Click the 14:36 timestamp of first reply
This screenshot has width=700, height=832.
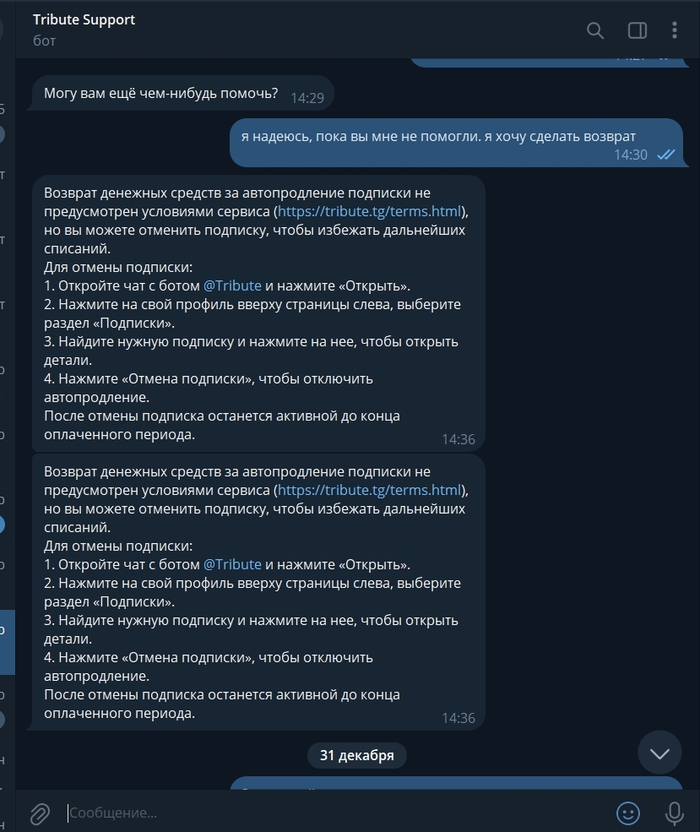click(x=459, y=439)
